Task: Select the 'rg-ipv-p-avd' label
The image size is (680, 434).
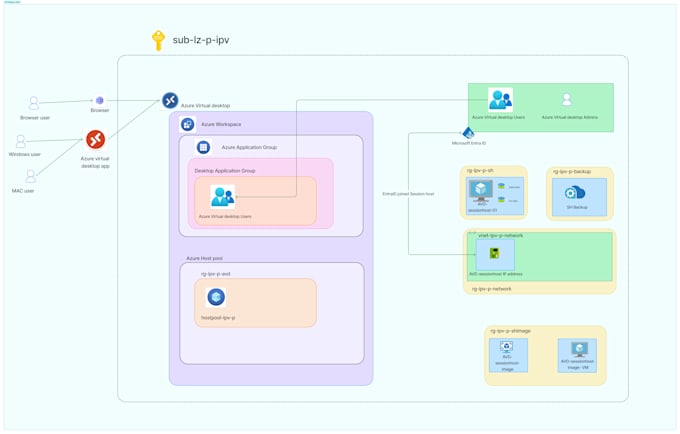Action: 216,274
